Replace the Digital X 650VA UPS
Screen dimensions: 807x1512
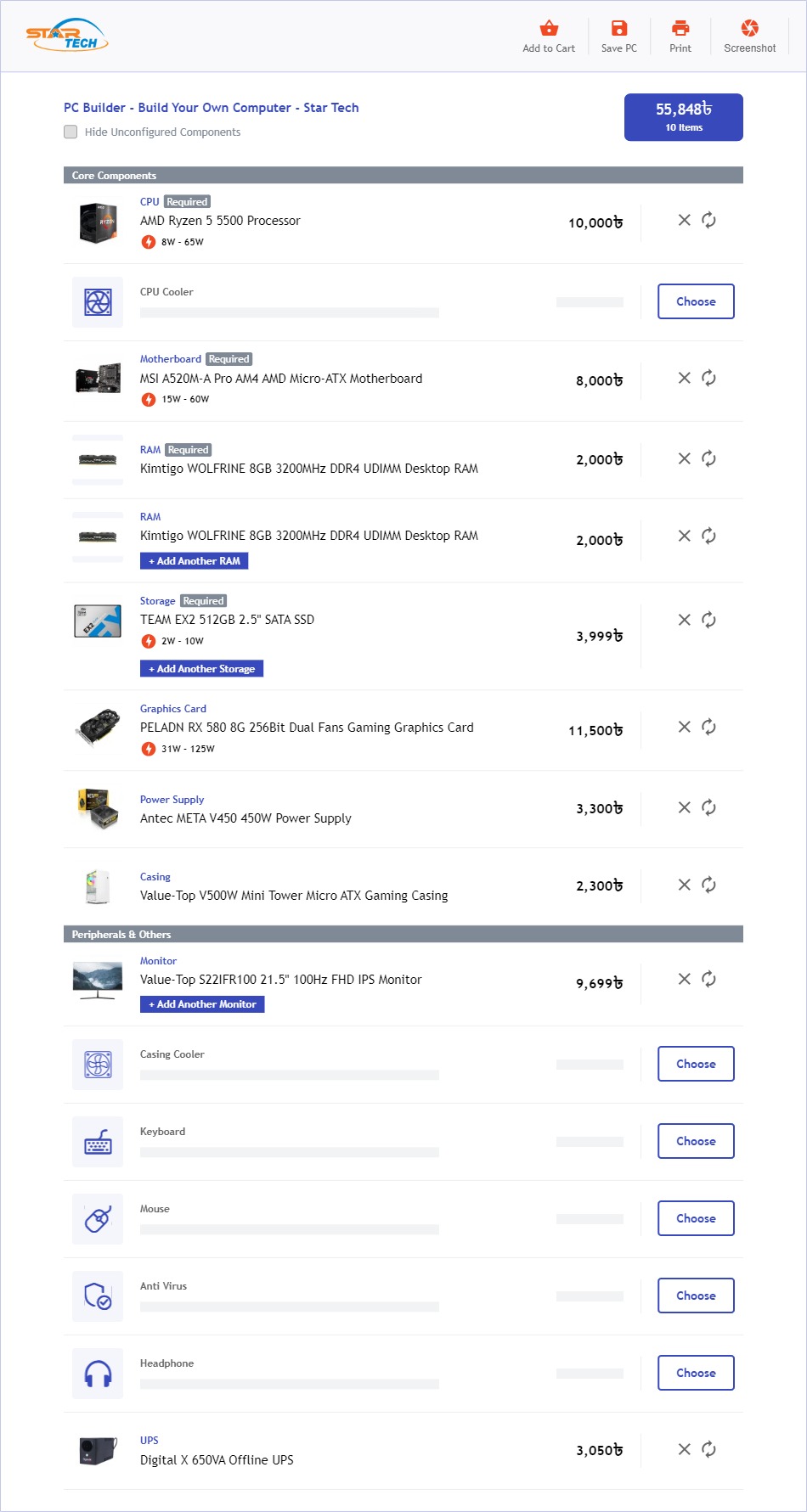[708, 1450]
